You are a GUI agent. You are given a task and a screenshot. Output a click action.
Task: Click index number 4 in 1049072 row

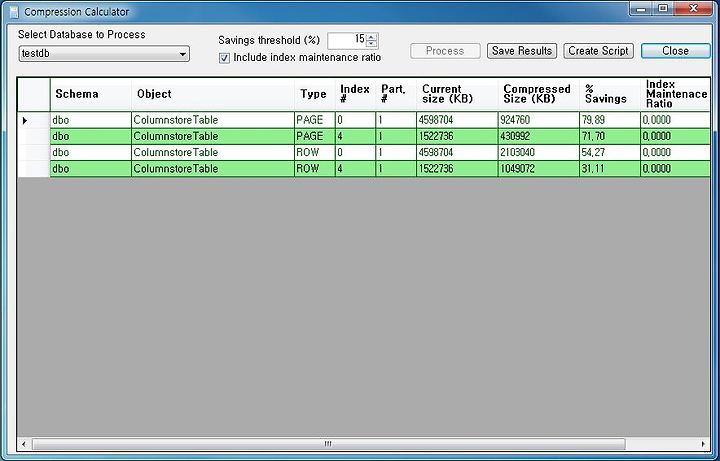pyautogui.click(x=355, y=169)
